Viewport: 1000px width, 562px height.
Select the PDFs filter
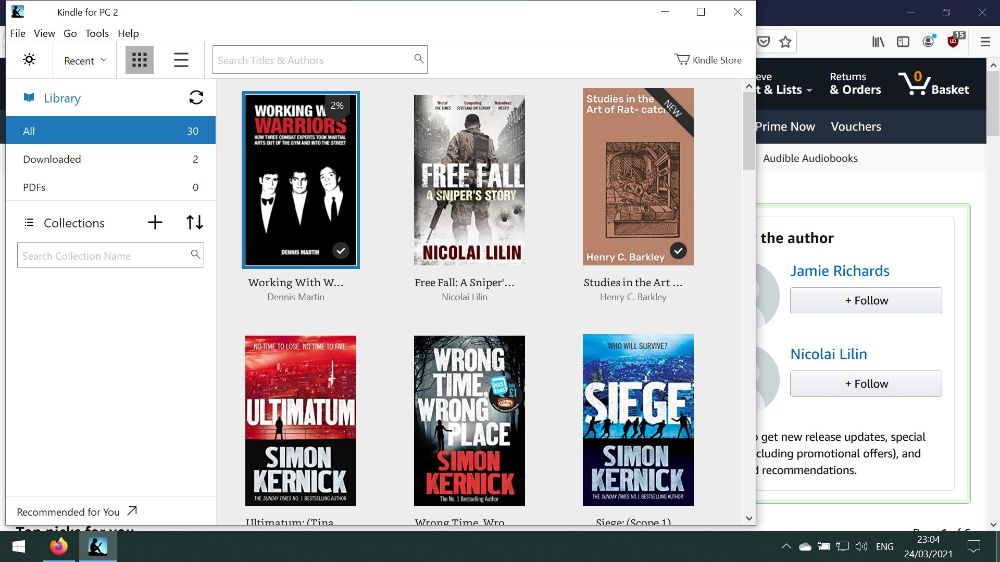tap(111, 187)
